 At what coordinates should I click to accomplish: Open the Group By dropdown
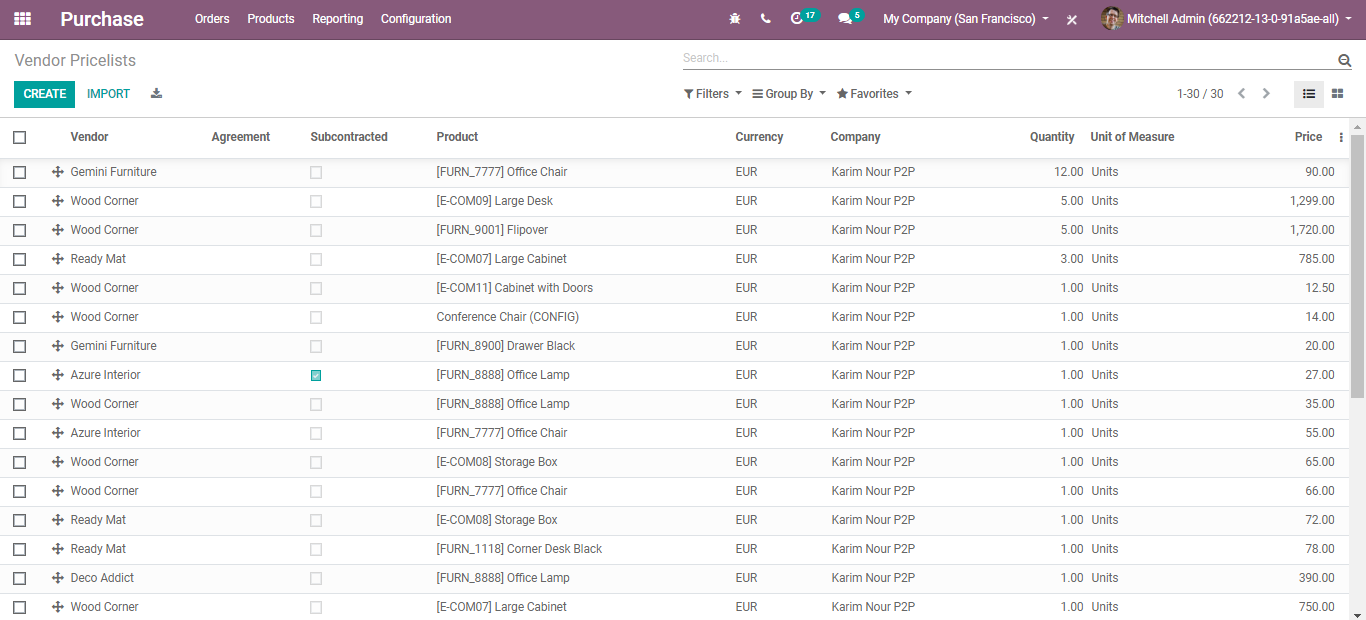(x=789, y=94)
